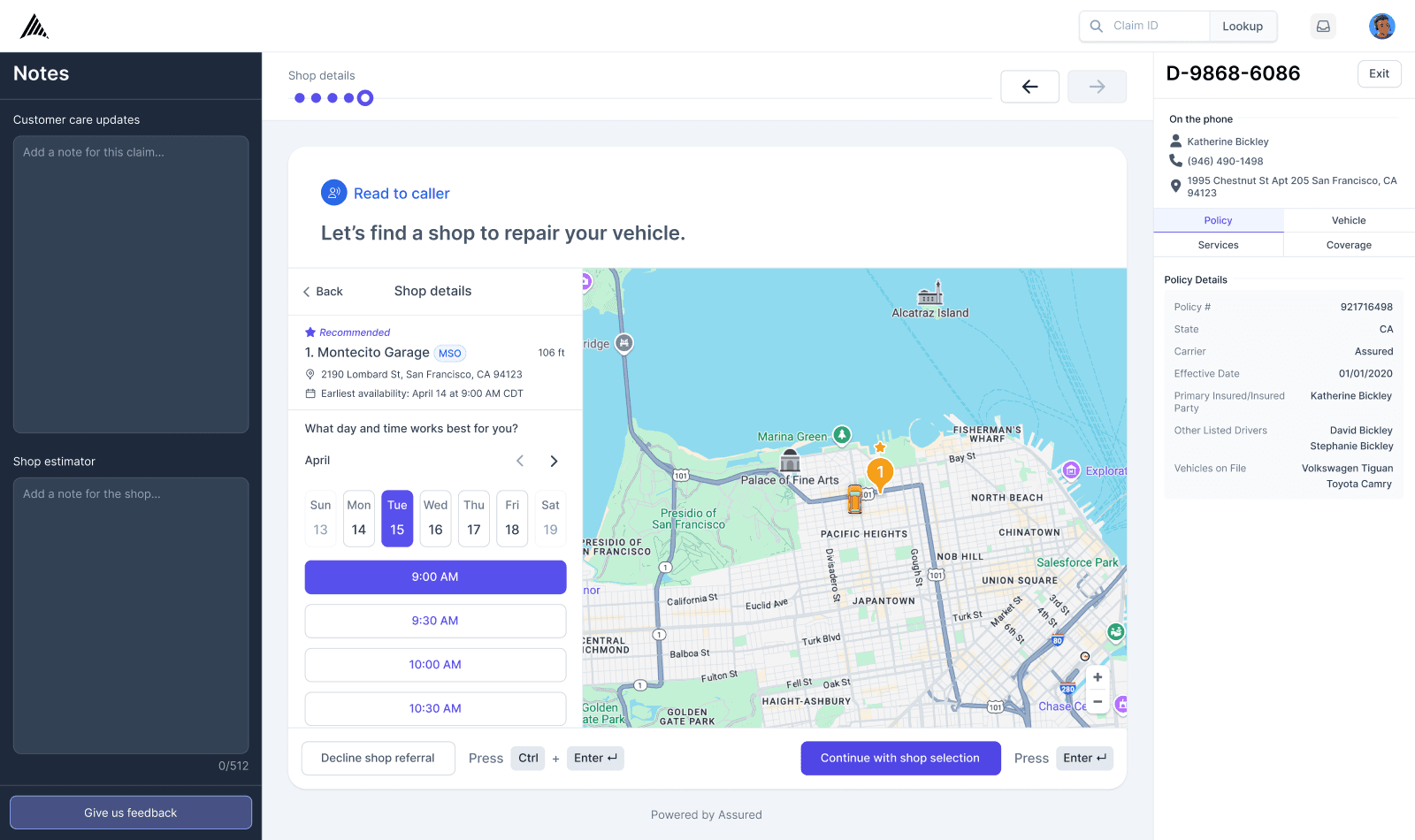1415x840 pixels.
Task: Click Decline shop referral
Action: point(378,758)
